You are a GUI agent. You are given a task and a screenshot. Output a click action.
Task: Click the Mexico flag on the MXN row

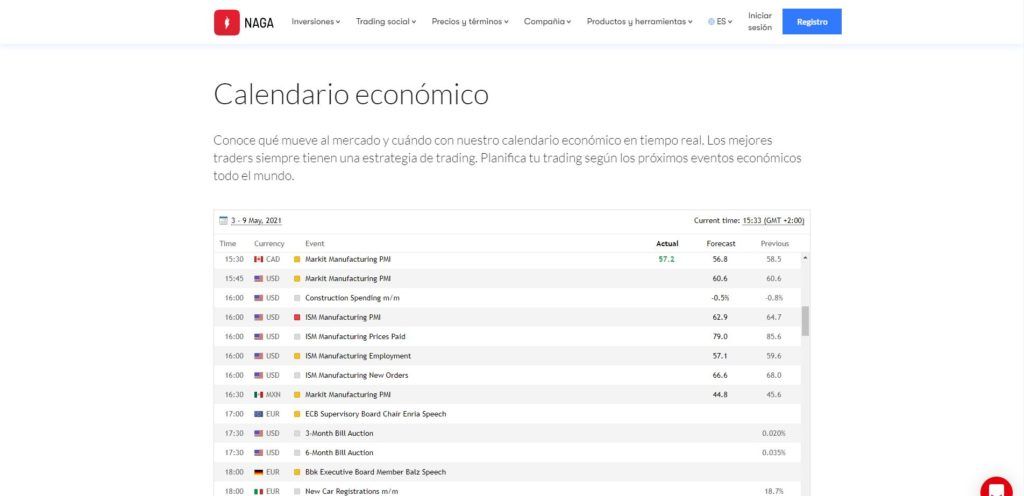click(x=259, y=395)
